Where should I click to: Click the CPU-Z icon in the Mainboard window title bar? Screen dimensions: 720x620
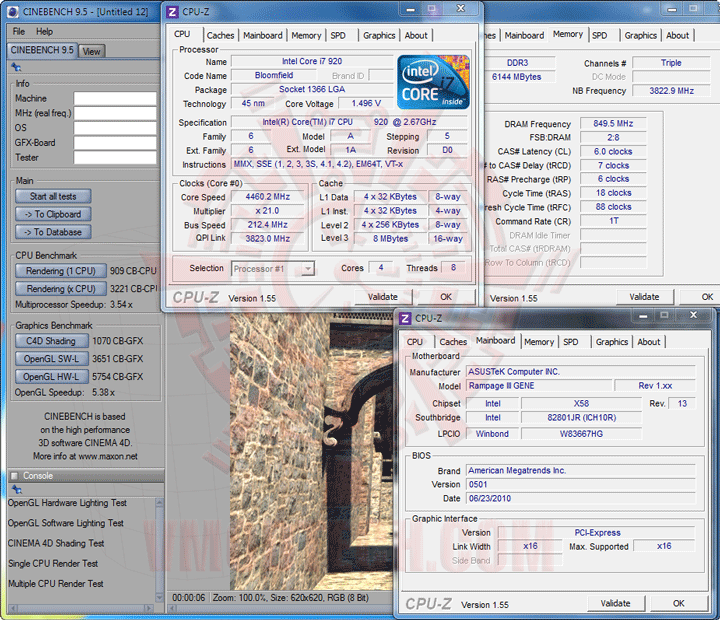(x=405, y=318)
